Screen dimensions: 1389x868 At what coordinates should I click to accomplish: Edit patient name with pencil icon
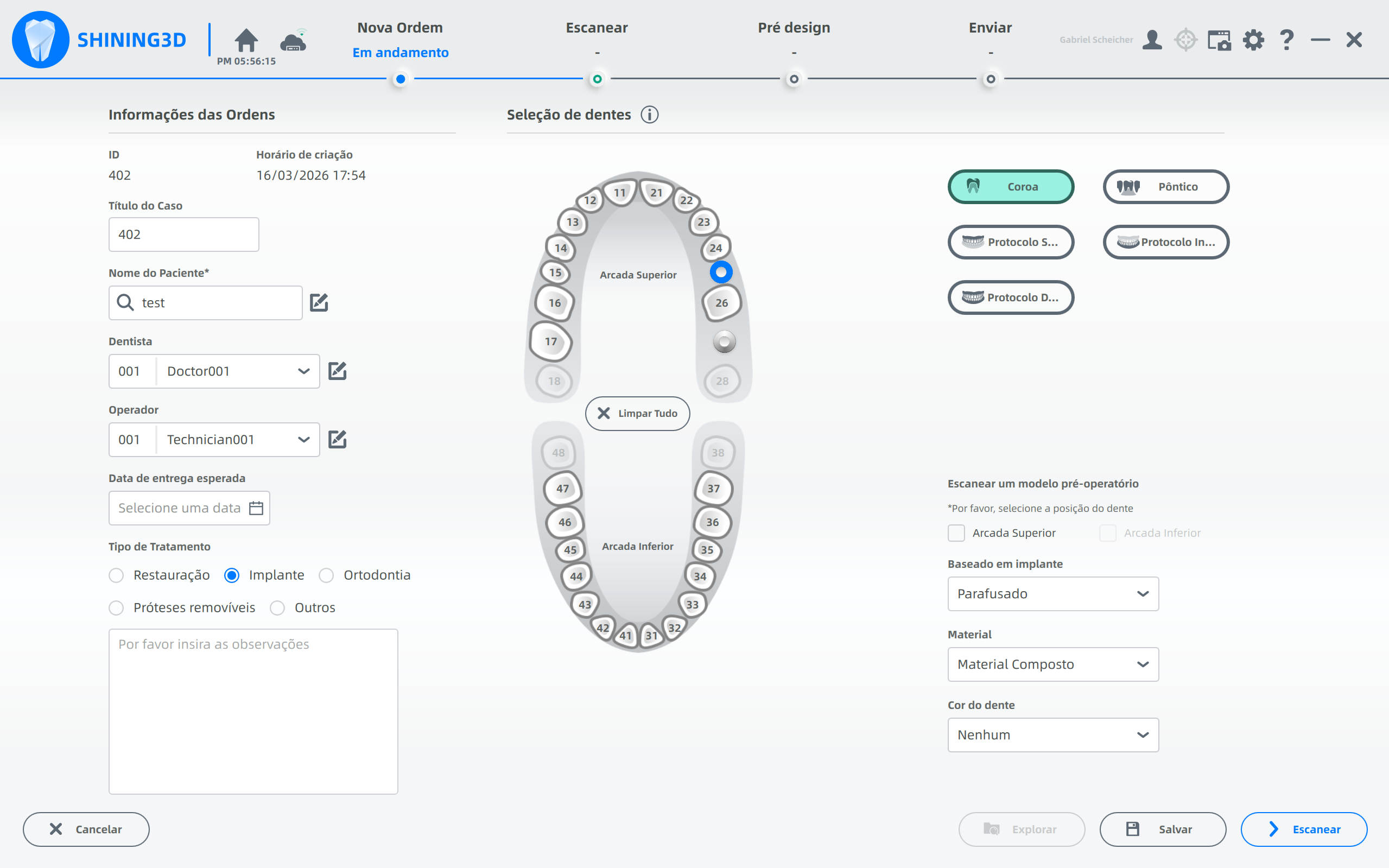tap(319, 302)
